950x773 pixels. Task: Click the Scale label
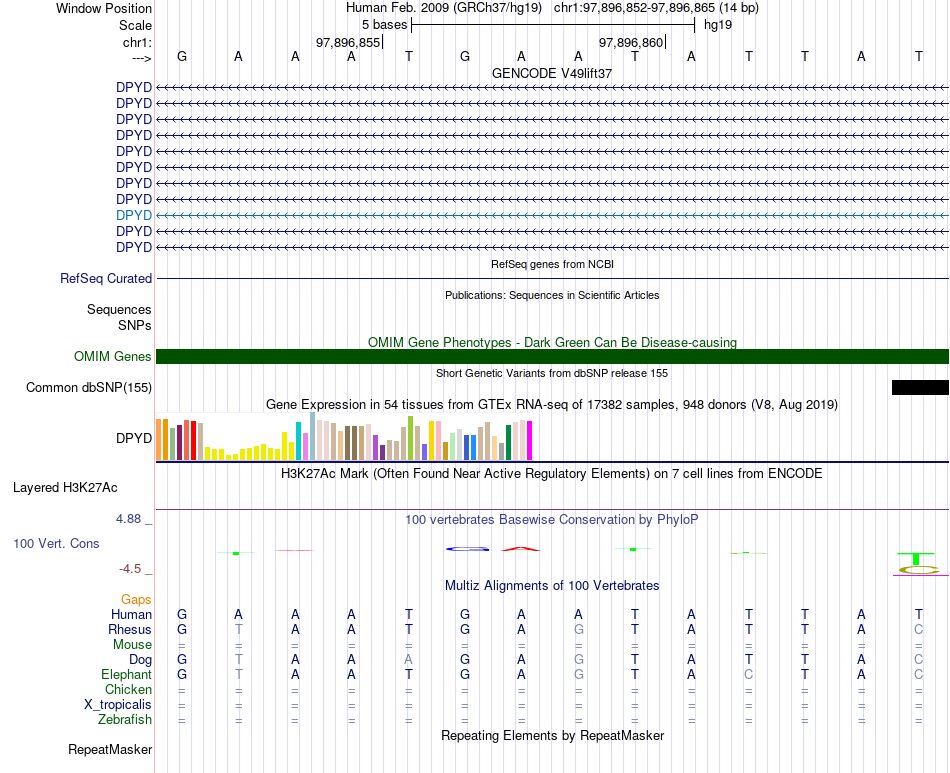[x=135, y=25]
